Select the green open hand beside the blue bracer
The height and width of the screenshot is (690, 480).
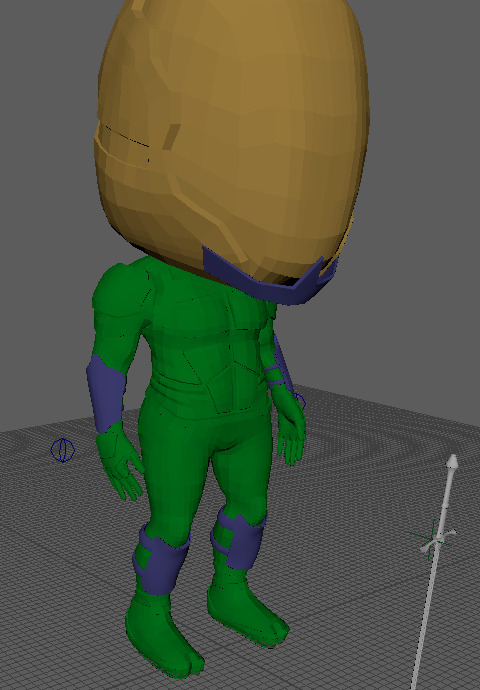click(120, 461)
